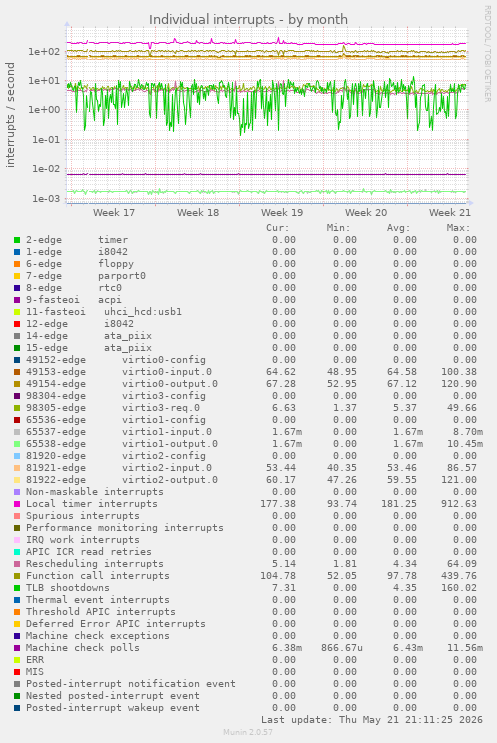
Task: Click the TLB shootdowns green swatch
Action: [x=17, y=588]
